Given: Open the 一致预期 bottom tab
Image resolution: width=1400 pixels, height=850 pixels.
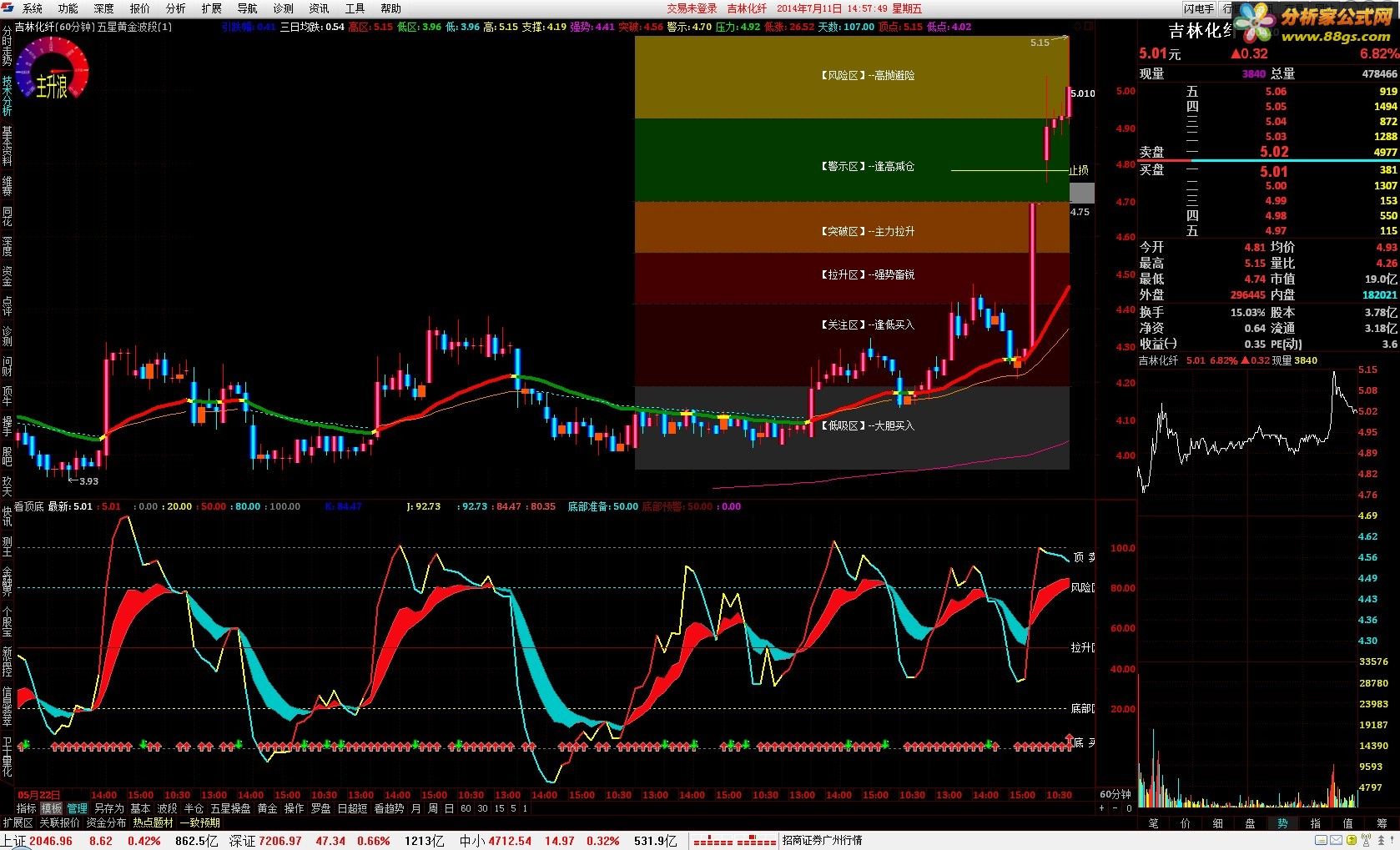Looking at the screenshot, I should [200, 822].
